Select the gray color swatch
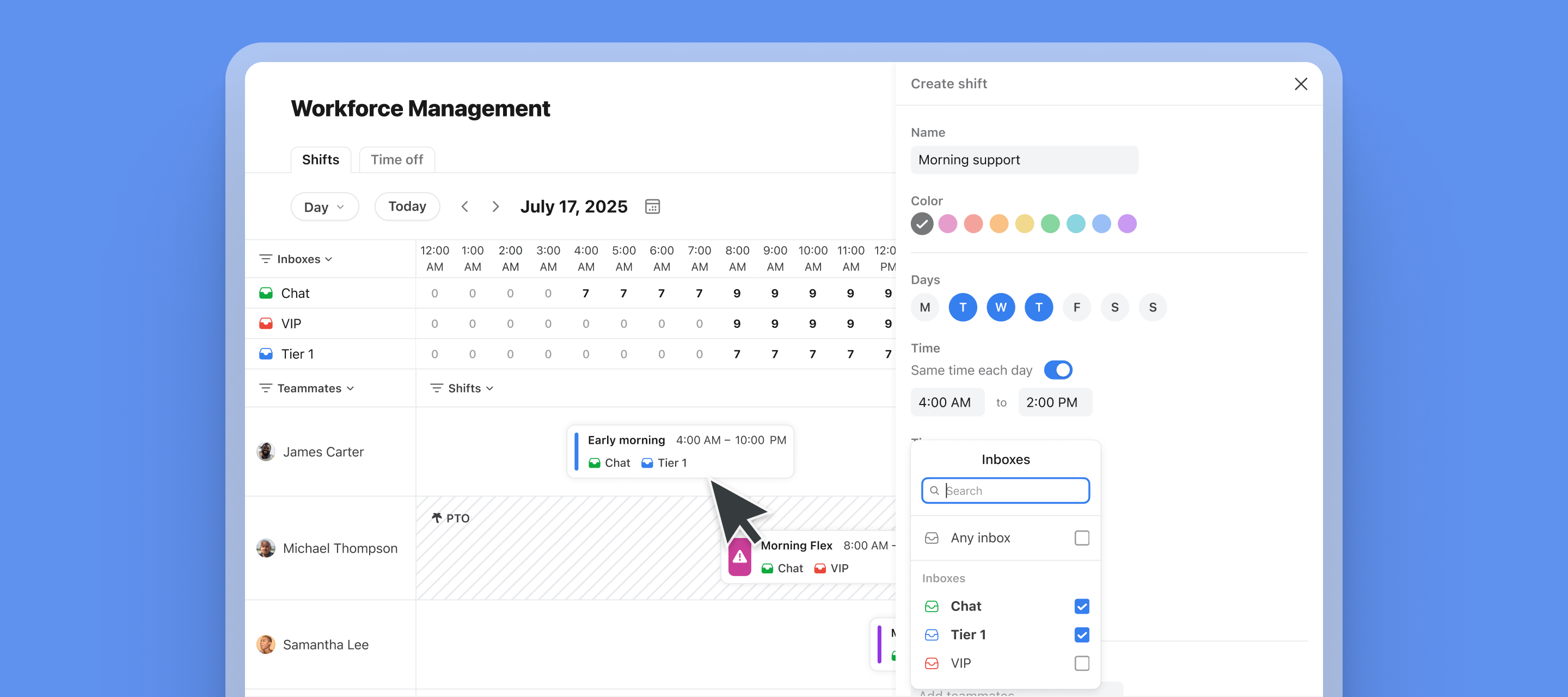1568x697 pixels. click(x=922, y=224)
